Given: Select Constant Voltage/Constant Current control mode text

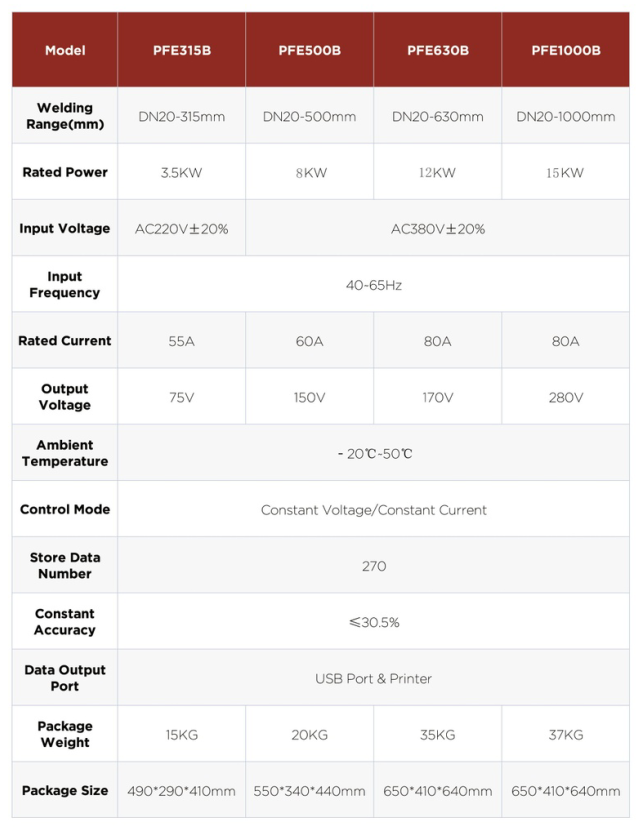Looking at the screenshot, I should point(373,510).
